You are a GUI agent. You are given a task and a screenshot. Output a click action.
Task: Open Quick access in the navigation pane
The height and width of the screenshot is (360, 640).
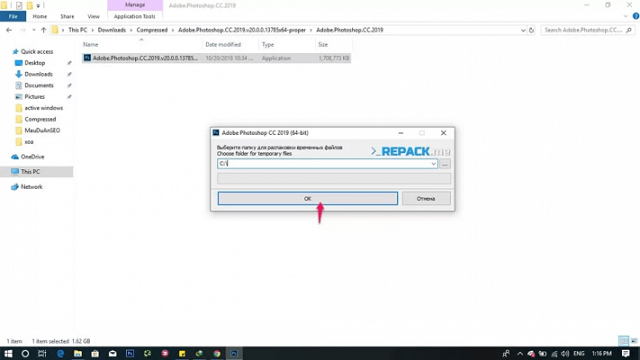tap(37, 51)
